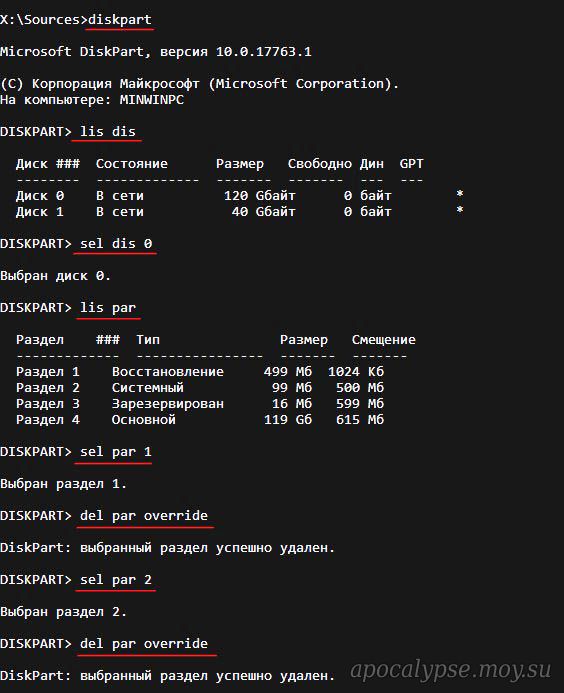Click Раздел 2 Системный row
This screenshot has height=693, width=564.
pos(200,388)
